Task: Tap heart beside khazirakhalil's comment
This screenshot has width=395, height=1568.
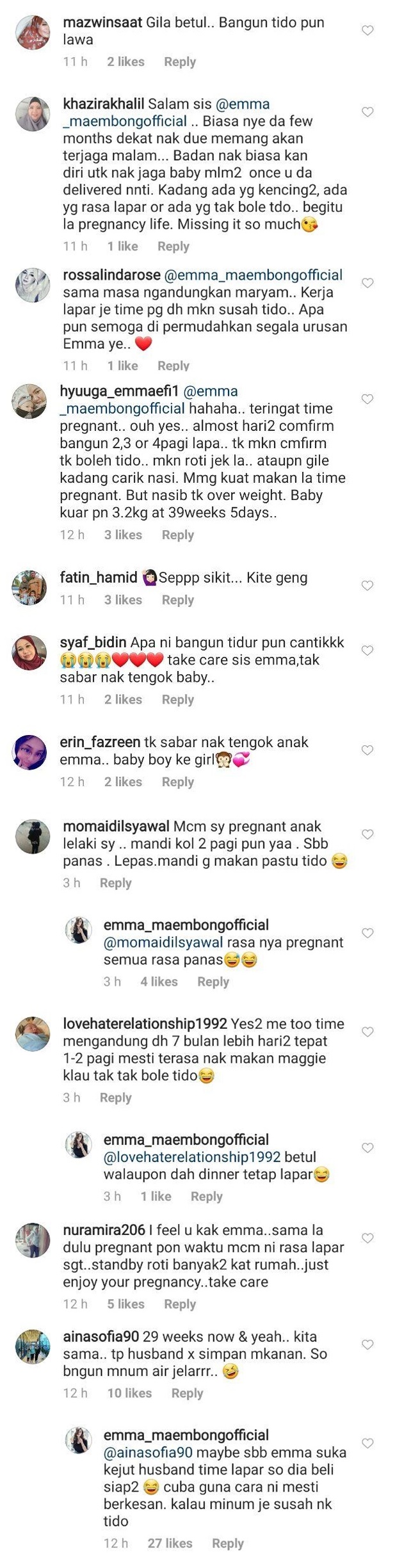Action: (367, 112)
